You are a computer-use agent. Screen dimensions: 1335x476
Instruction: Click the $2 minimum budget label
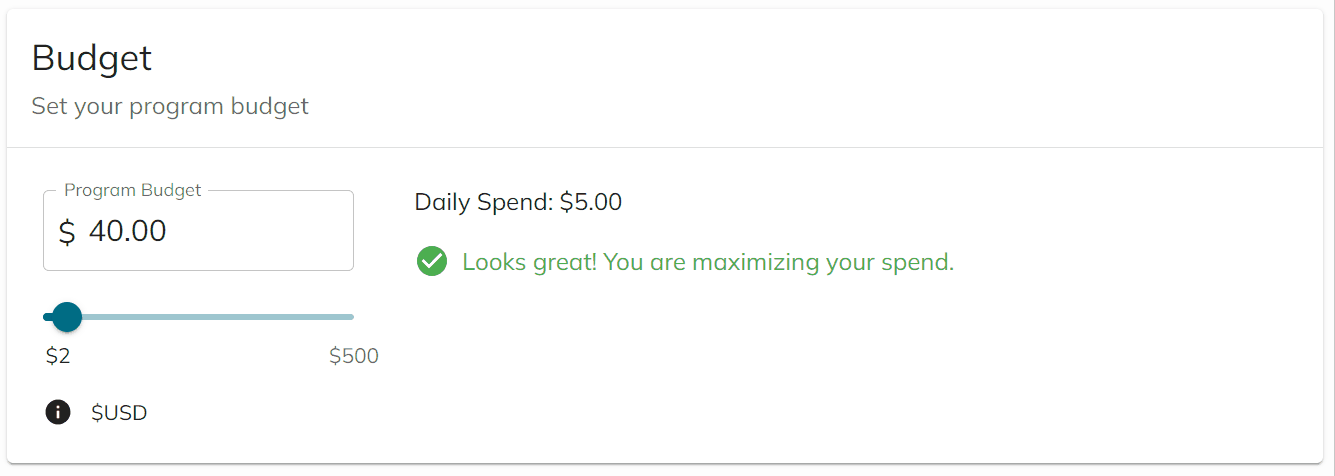point(58,356)
